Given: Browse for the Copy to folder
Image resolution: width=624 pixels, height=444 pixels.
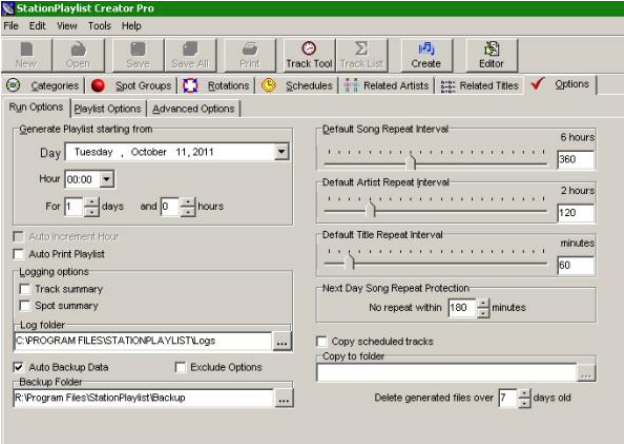Looking at the screenshot, I should coord(586,373).
